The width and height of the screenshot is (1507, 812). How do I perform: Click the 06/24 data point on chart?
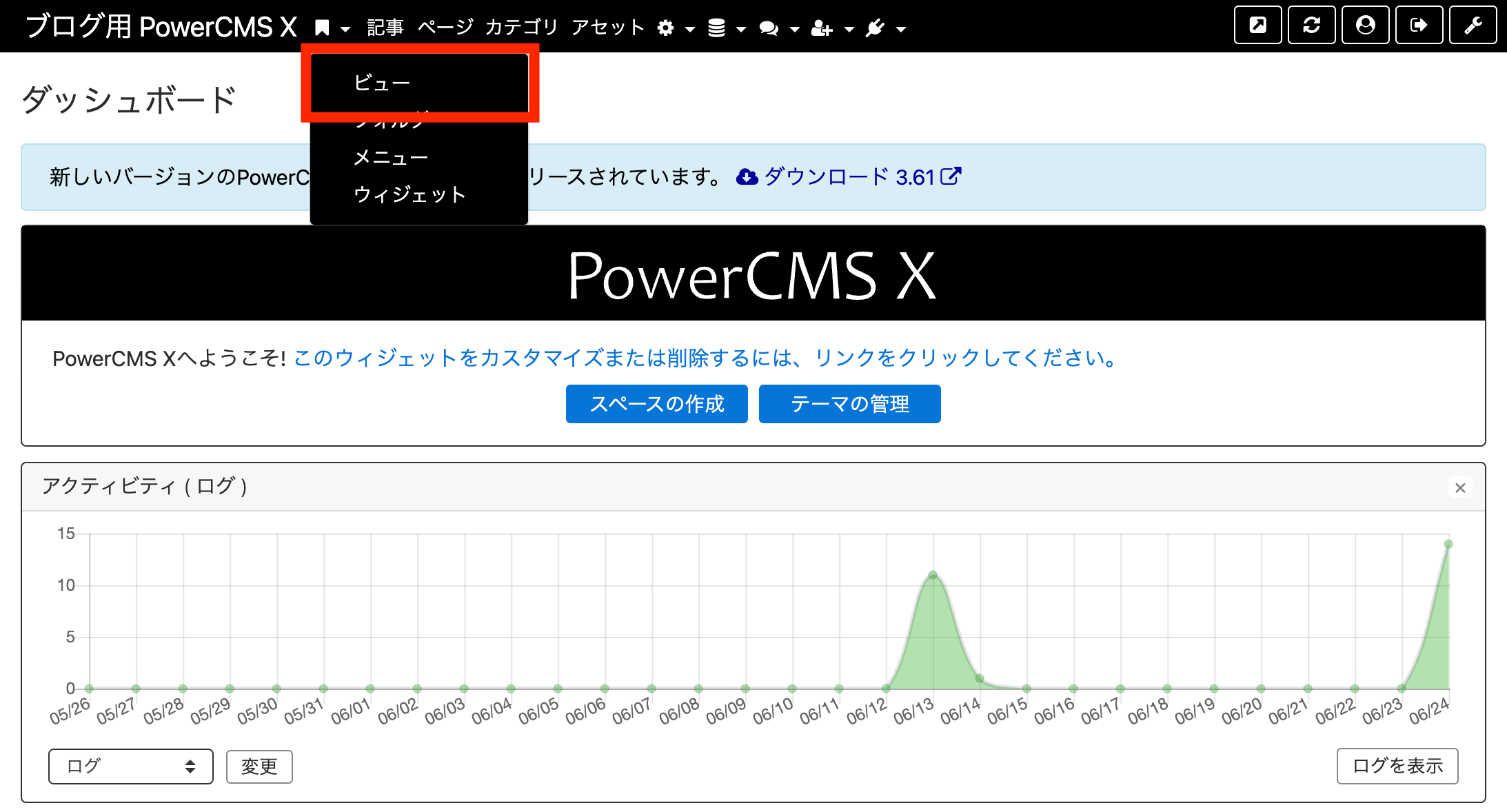click(x=1448, y=544)
